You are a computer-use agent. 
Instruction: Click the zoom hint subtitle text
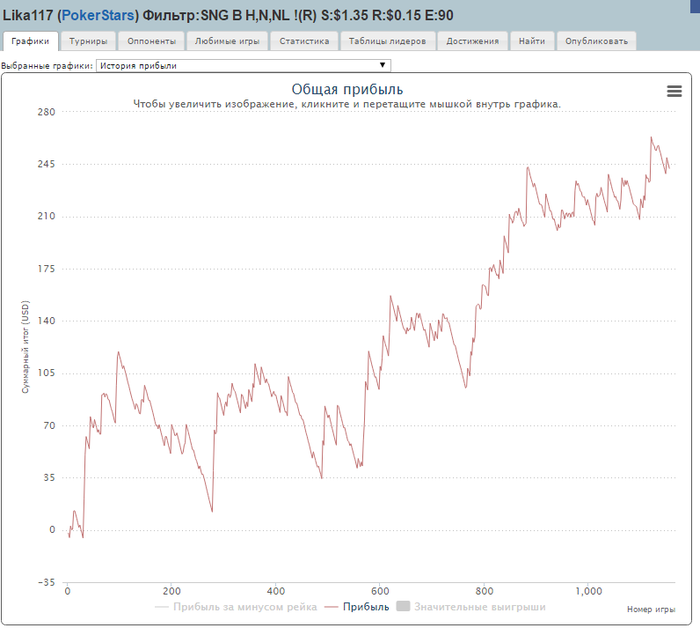[x=347, y=104]
